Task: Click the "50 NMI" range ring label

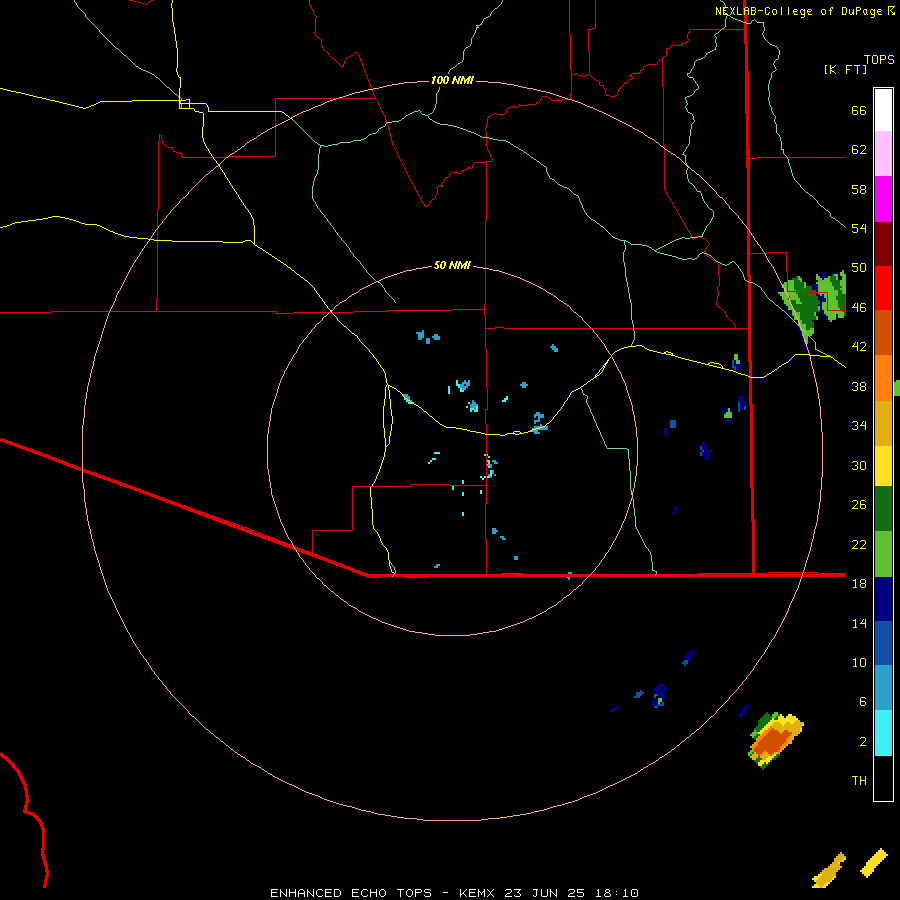Action: point(452,265)
